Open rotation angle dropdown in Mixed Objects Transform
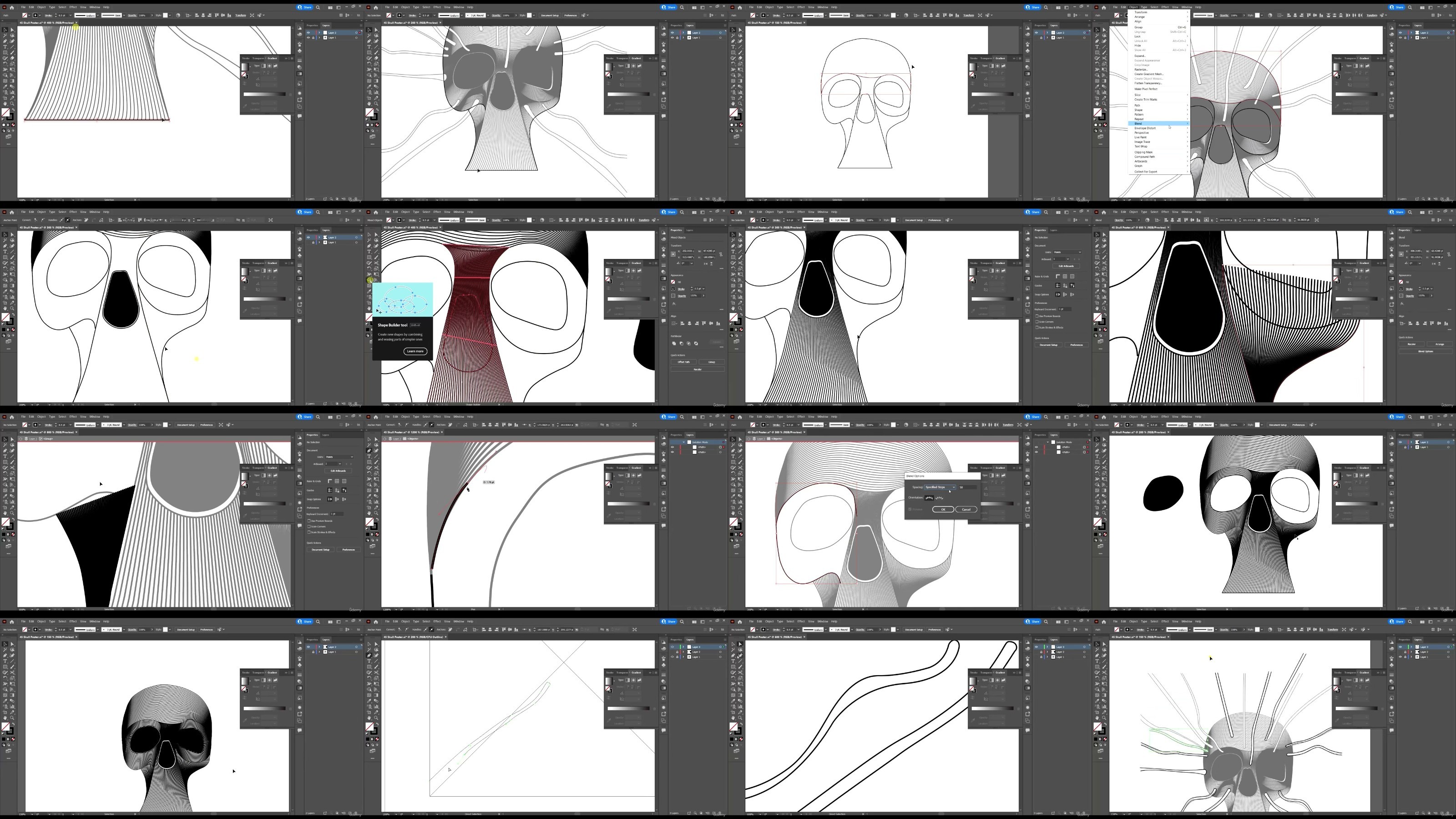The image size is (1456, 819). [692, 264]
